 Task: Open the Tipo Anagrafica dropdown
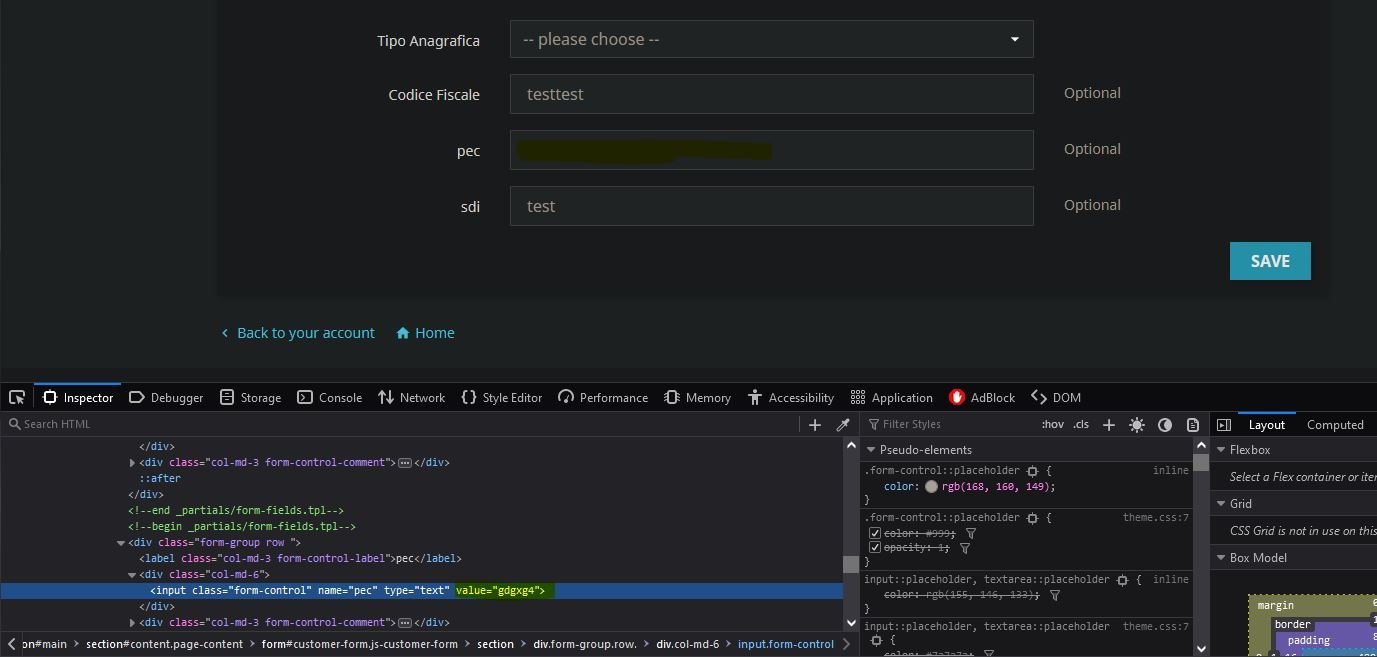[771, 40]
